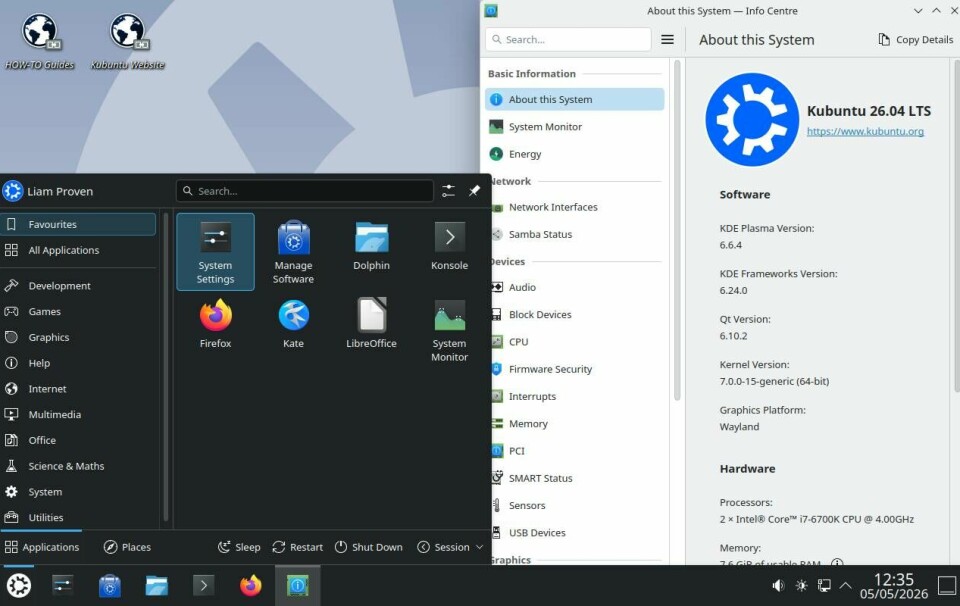This screenshot has height=606, width=960.
Task: Click the Sleep button
Action: click(x=239, y=547)
